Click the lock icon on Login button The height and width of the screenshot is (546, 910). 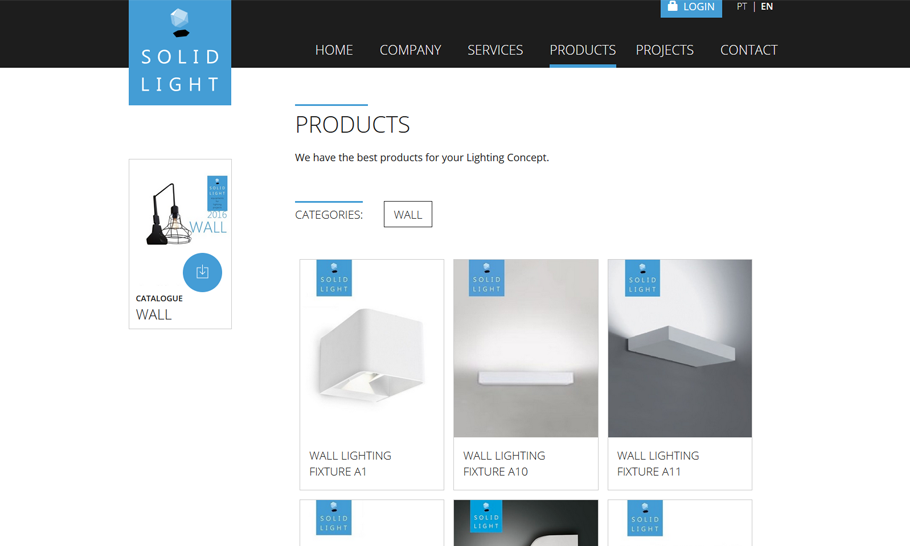[673, 6]
